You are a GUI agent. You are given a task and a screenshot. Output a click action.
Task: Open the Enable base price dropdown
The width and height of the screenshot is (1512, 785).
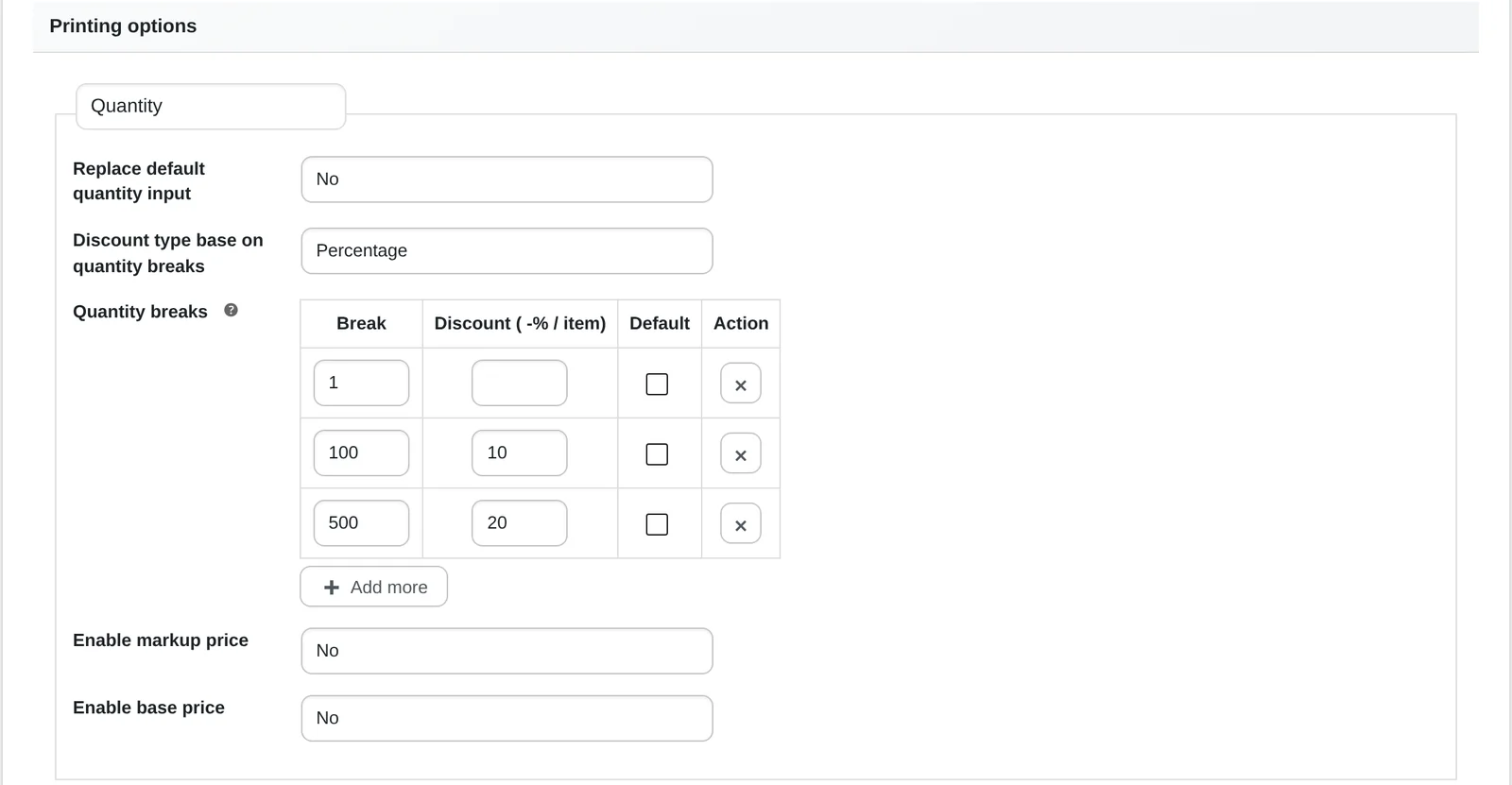pyautogui.click(x=507, y=718)
